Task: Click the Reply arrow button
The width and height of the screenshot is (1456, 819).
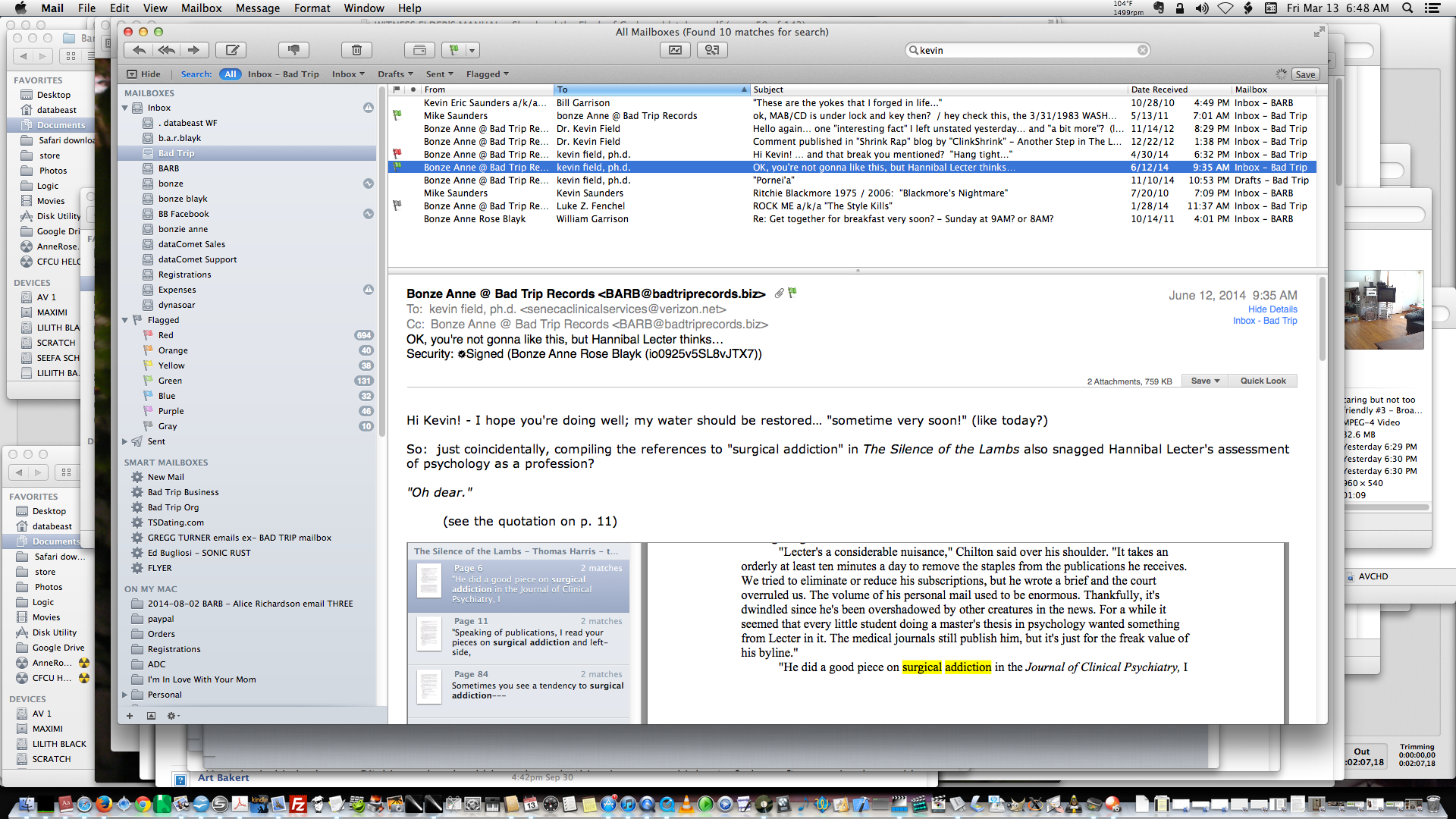Action: [140, 50]
